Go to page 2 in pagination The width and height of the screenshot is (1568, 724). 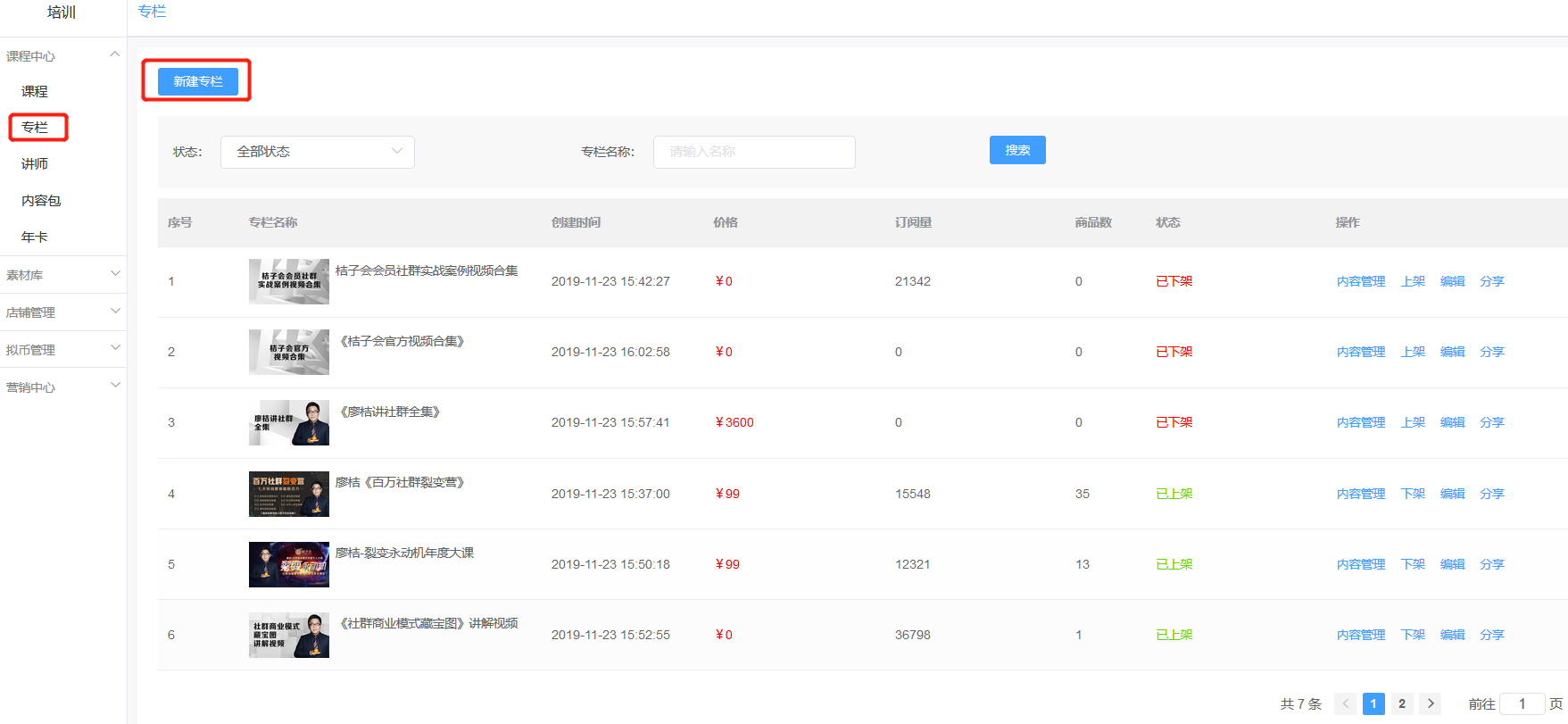click(x=1402, y=703)
